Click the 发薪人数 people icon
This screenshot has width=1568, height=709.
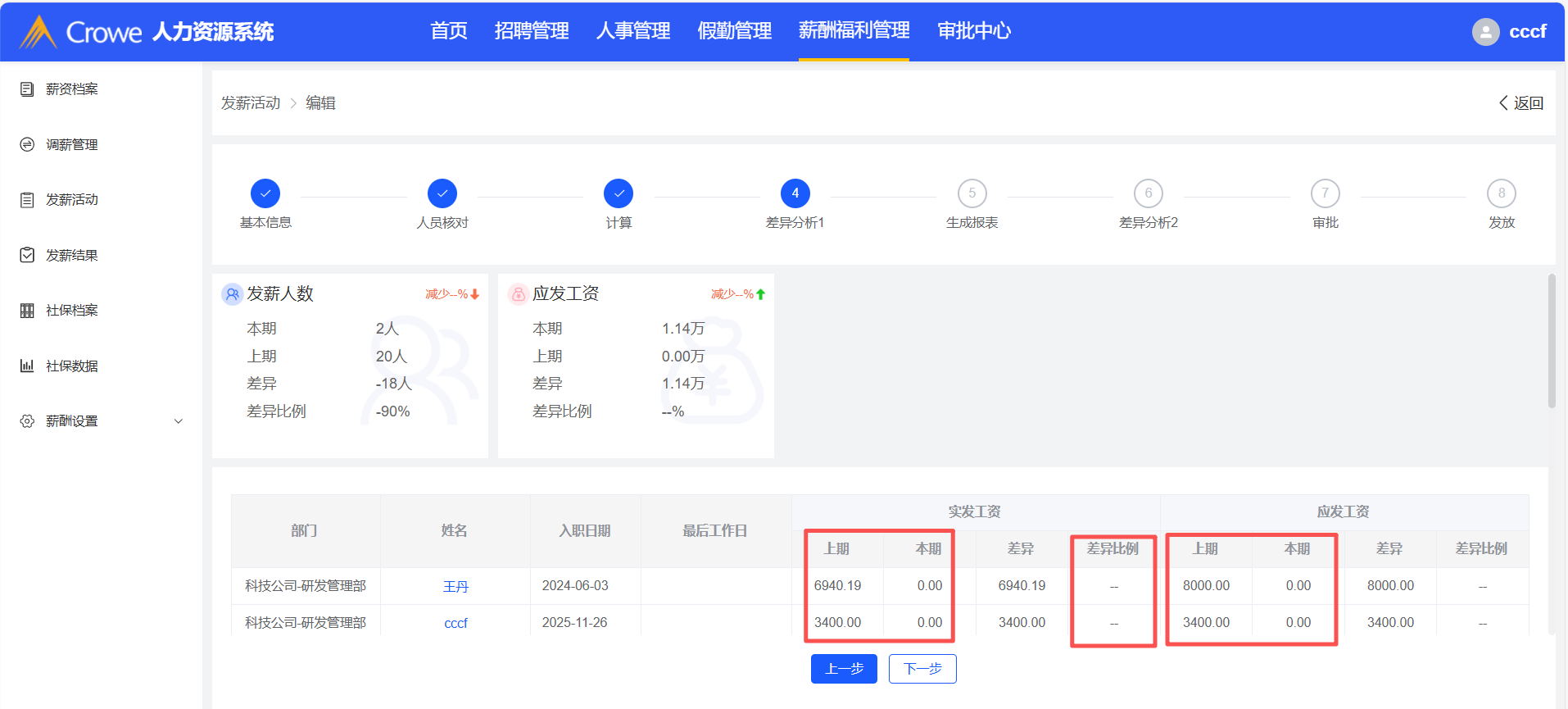point(233,293)
